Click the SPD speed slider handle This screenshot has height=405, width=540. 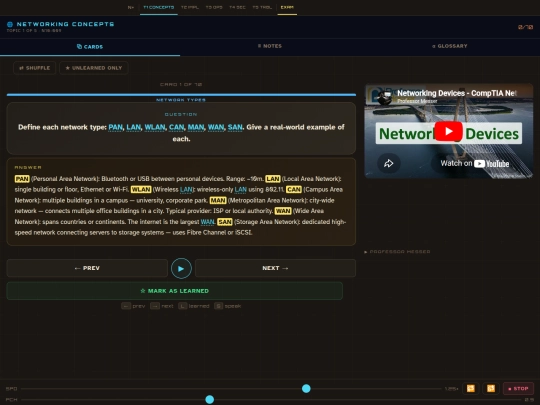(x=306, y=388)
